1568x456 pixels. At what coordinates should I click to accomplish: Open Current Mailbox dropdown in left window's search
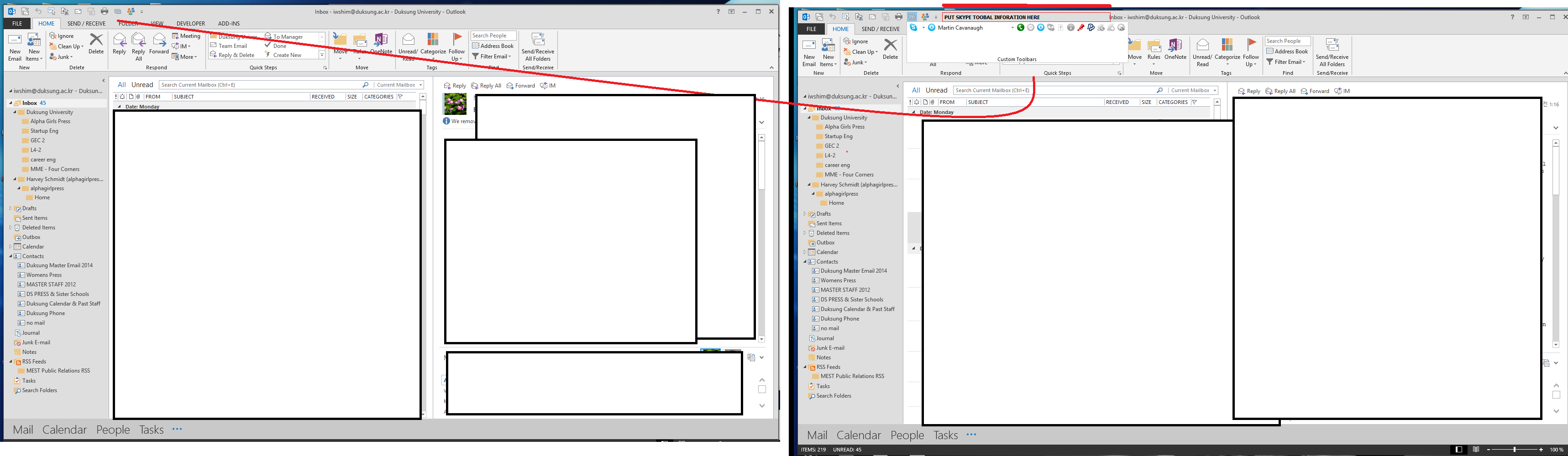399,85
